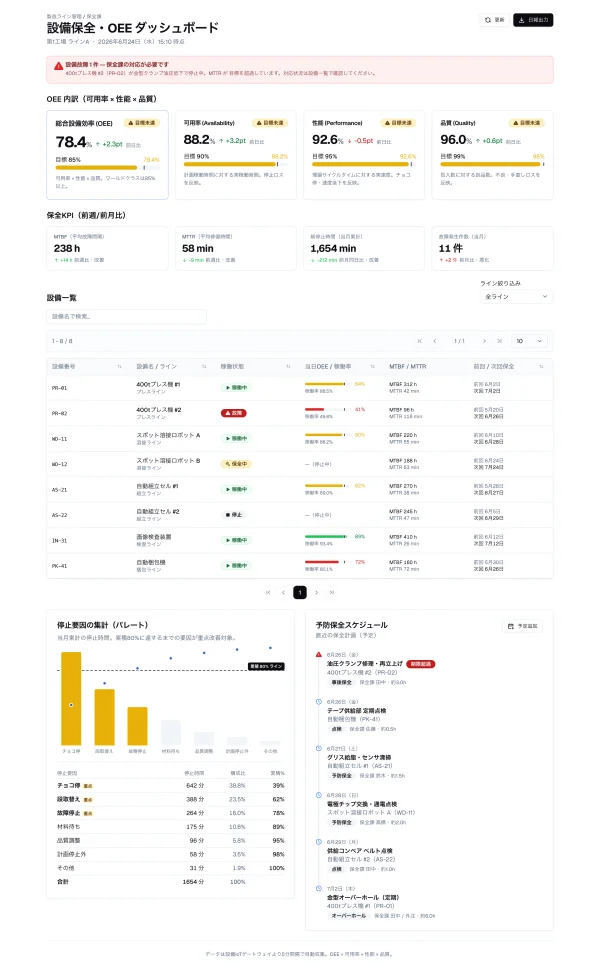Open the 11 件 failure count card

[x=492, y=248]
